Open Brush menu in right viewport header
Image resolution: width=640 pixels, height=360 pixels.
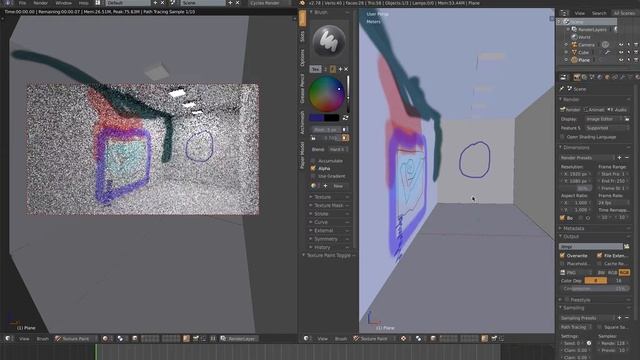[340, 338]
